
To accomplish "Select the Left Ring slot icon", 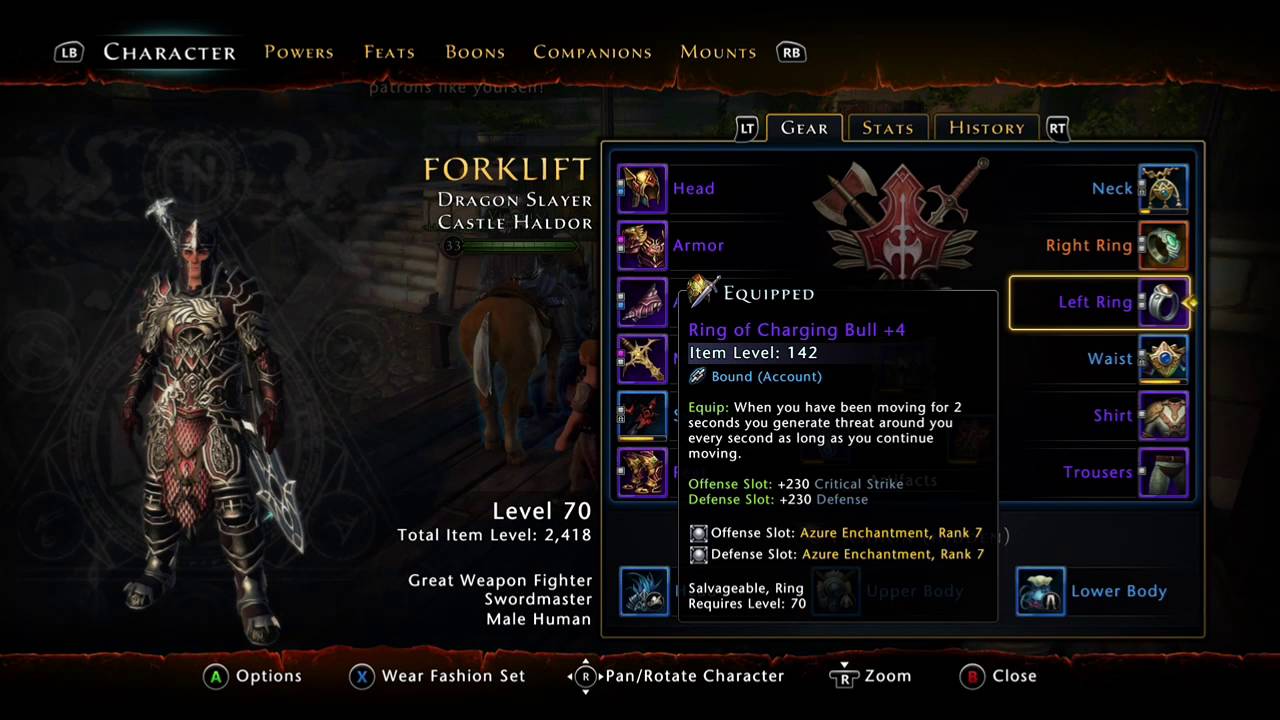I will tap(1163, 303).
